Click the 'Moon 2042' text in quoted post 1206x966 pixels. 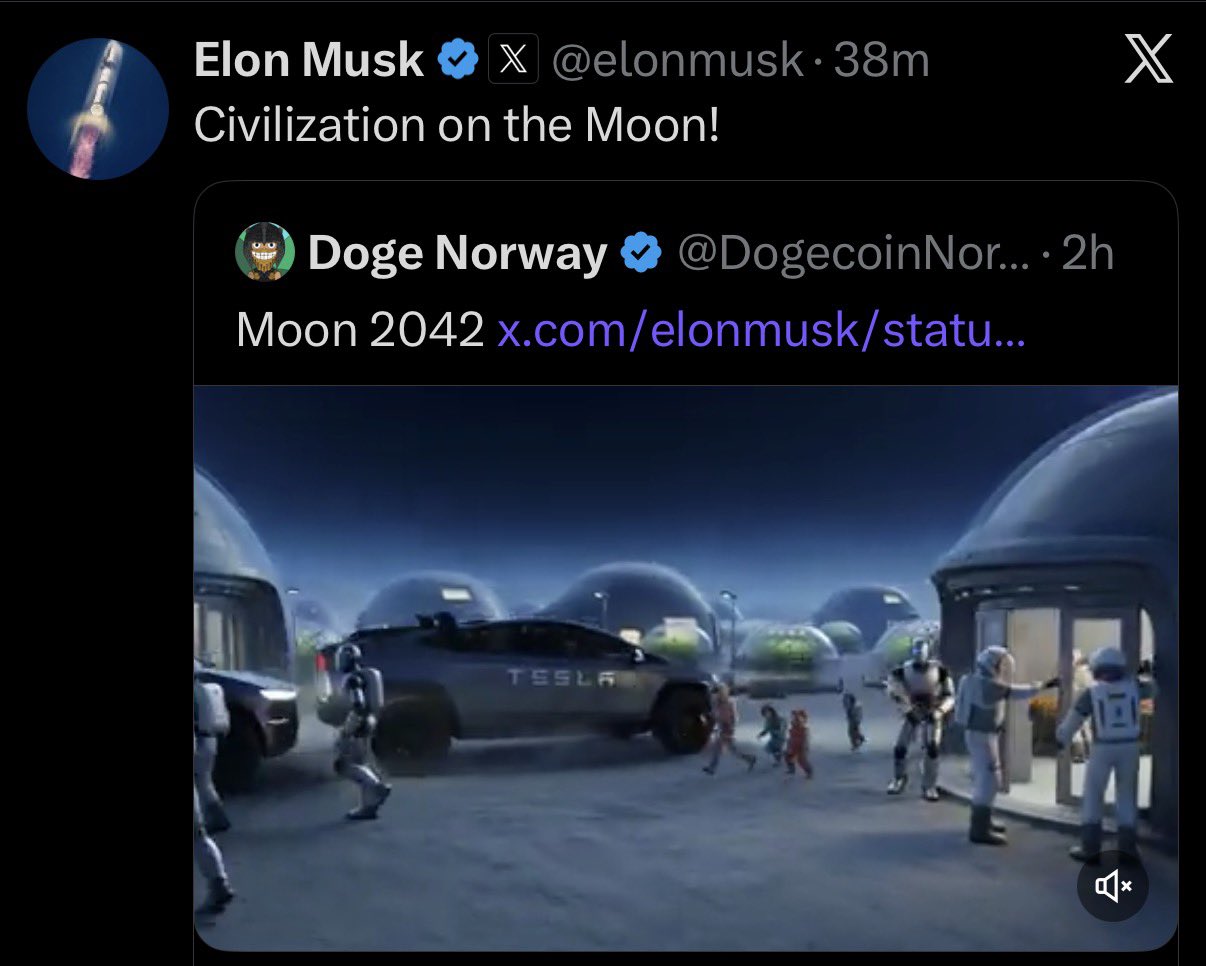[x=360, y=329]
